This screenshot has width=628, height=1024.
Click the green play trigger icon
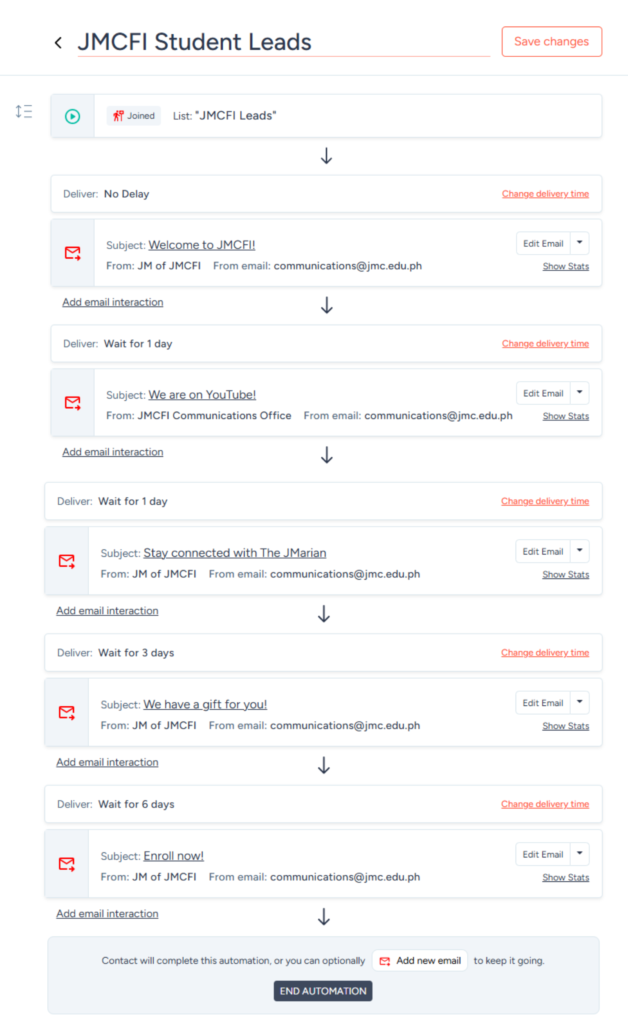(x=72, y=116)
